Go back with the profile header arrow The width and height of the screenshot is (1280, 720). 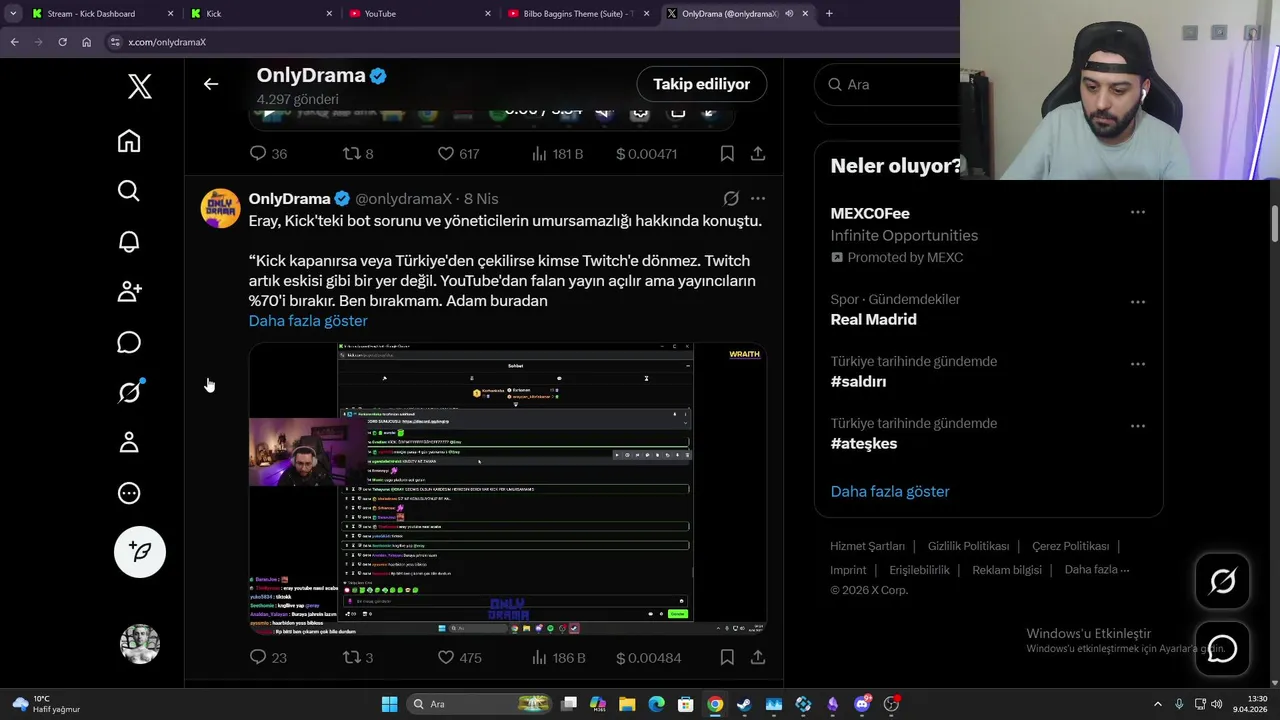coord(211,84)
